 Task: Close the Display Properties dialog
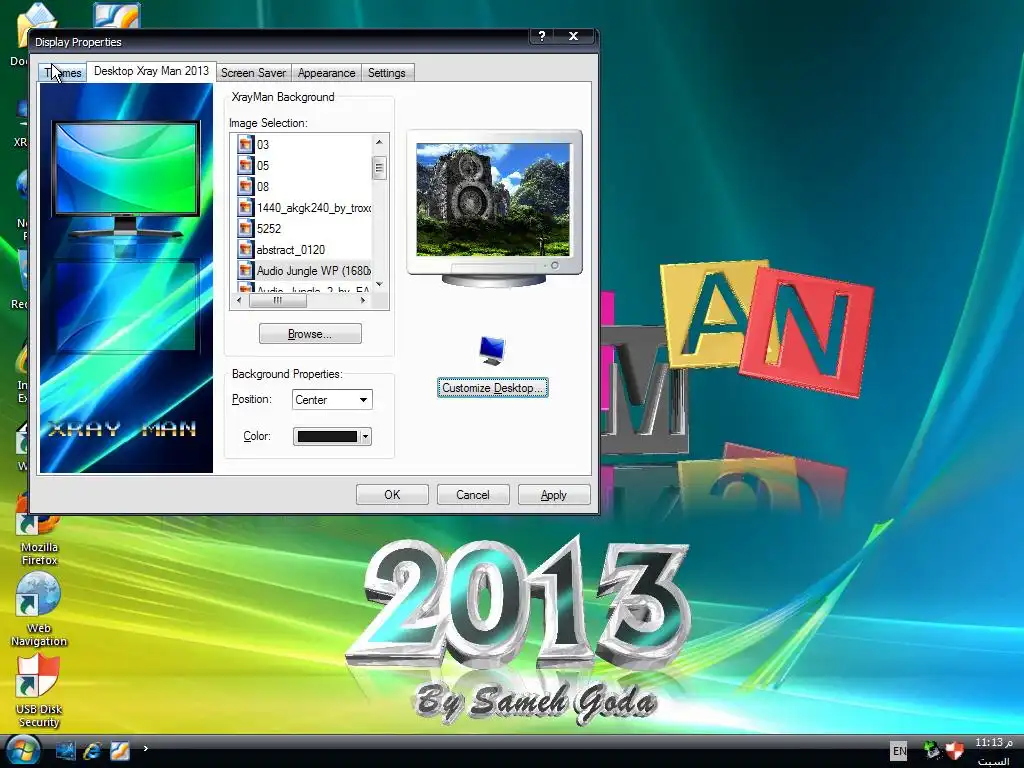pos(573,37)
